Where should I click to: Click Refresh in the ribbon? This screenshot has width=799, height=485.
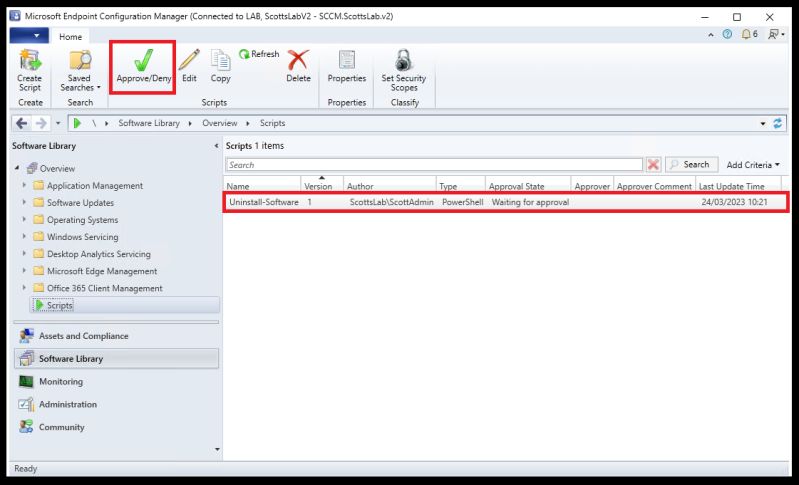259,54
